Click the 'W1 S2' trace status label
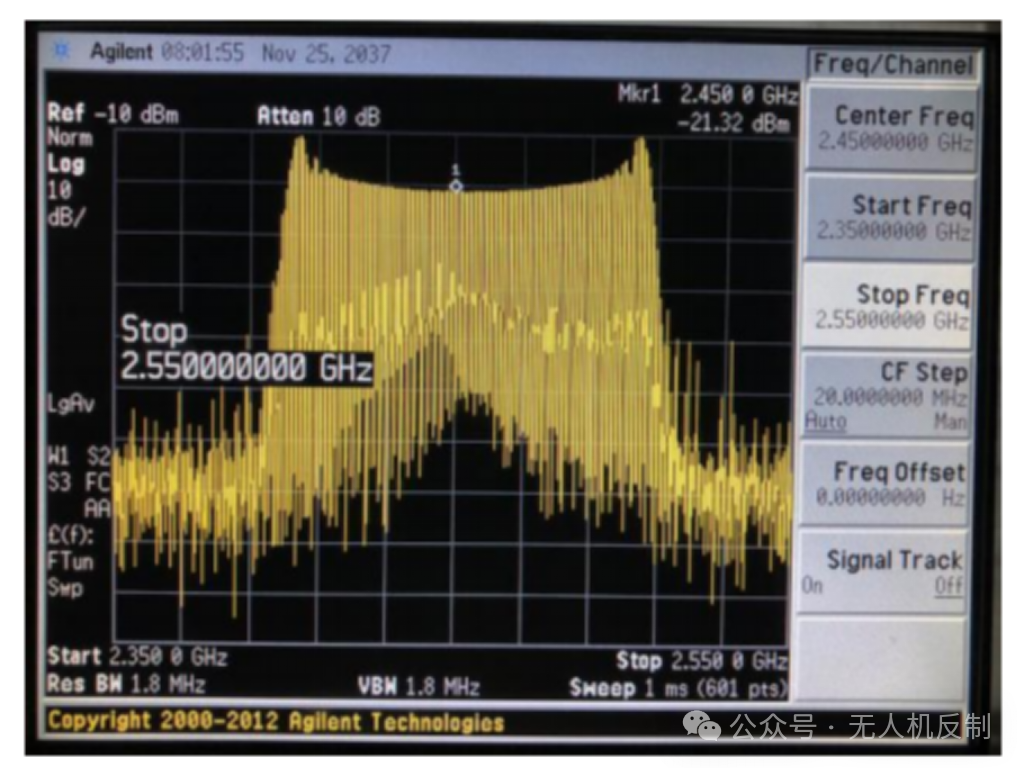The image size is (1024, 768). point(78,456)
